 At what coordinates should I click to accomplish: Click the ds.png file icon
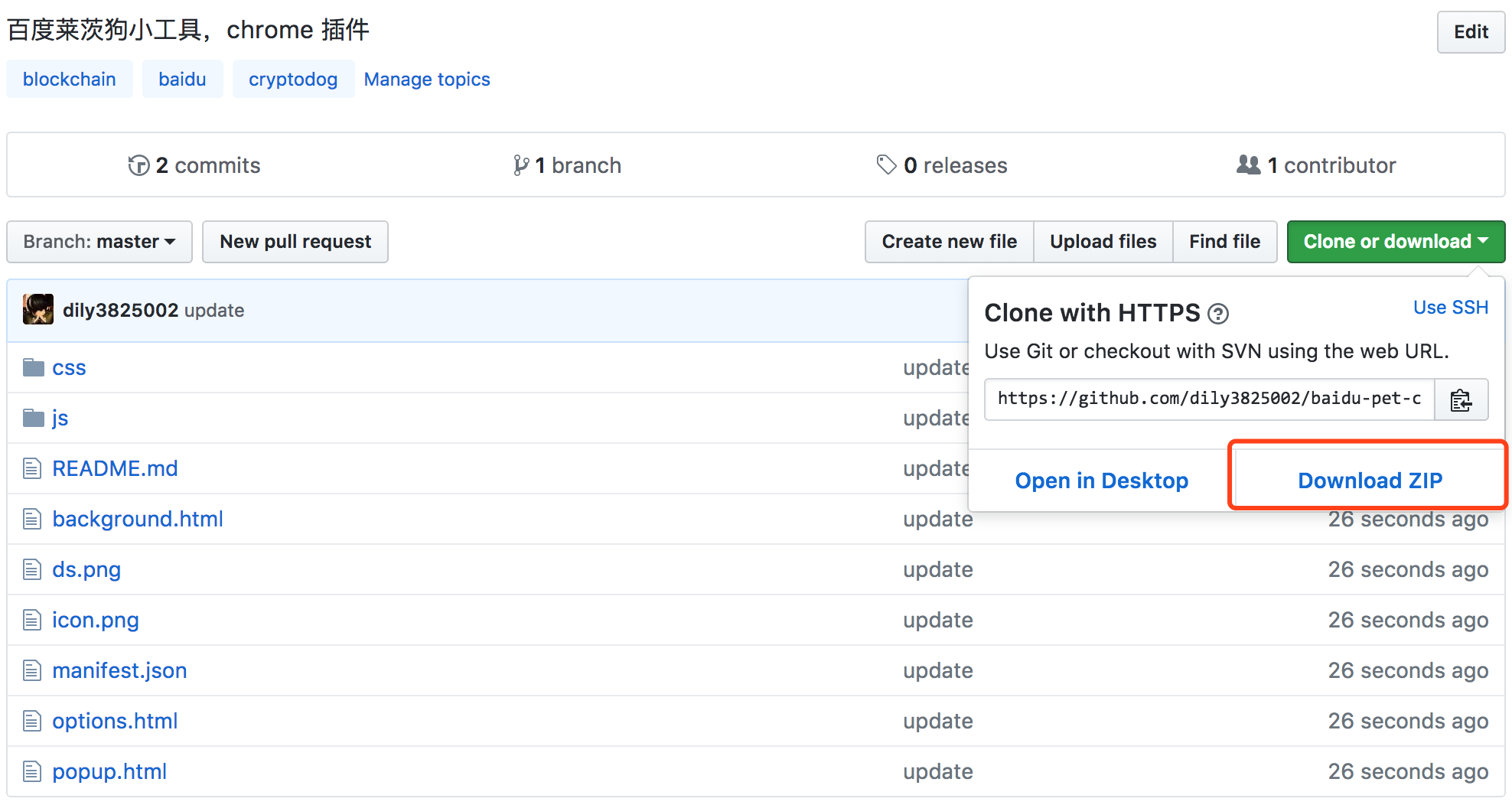coord(31,569)
